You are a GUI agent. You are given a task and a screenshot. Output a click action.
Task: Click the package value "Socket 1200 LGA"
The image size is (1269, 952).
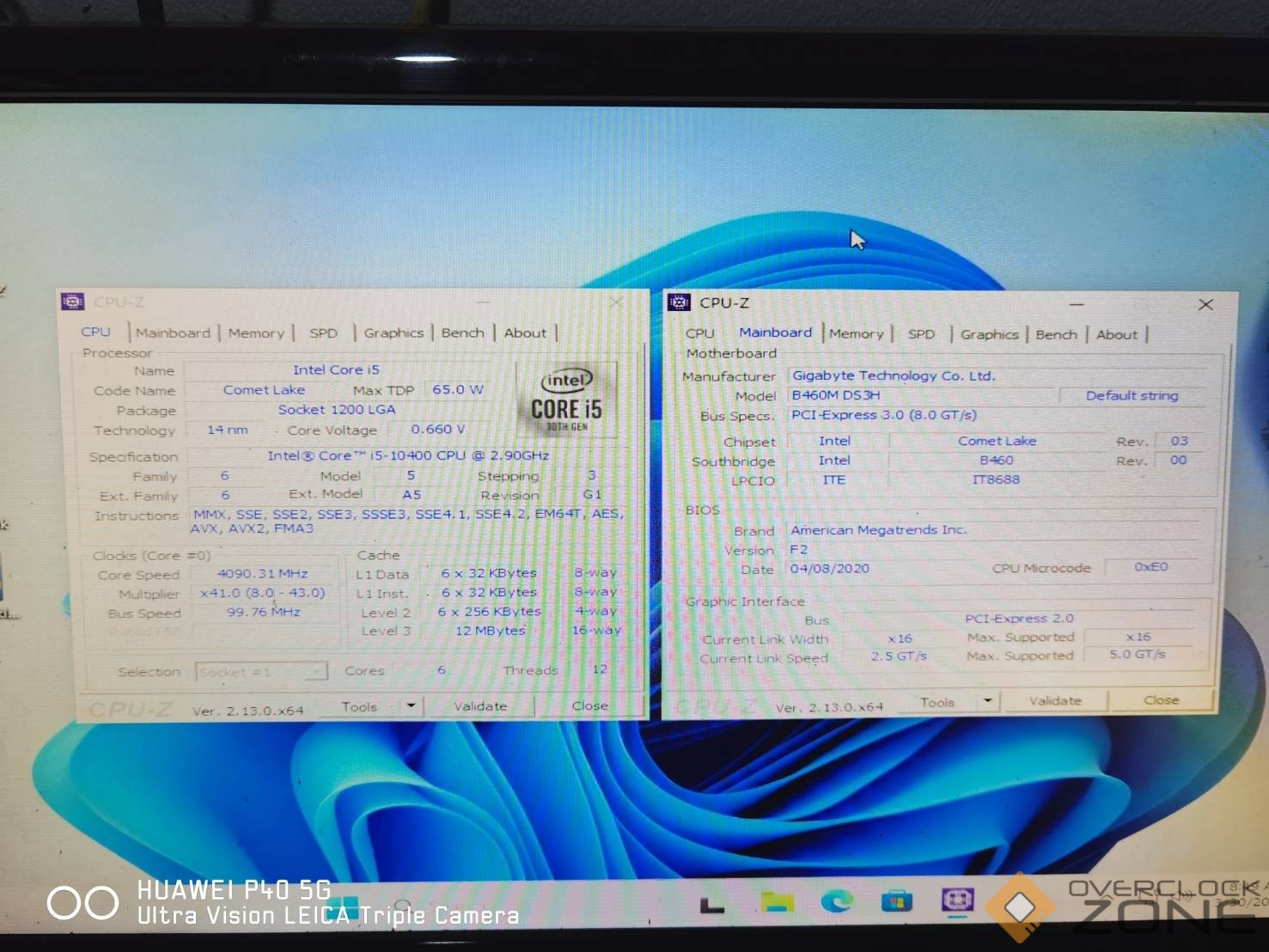click(337, 410)
